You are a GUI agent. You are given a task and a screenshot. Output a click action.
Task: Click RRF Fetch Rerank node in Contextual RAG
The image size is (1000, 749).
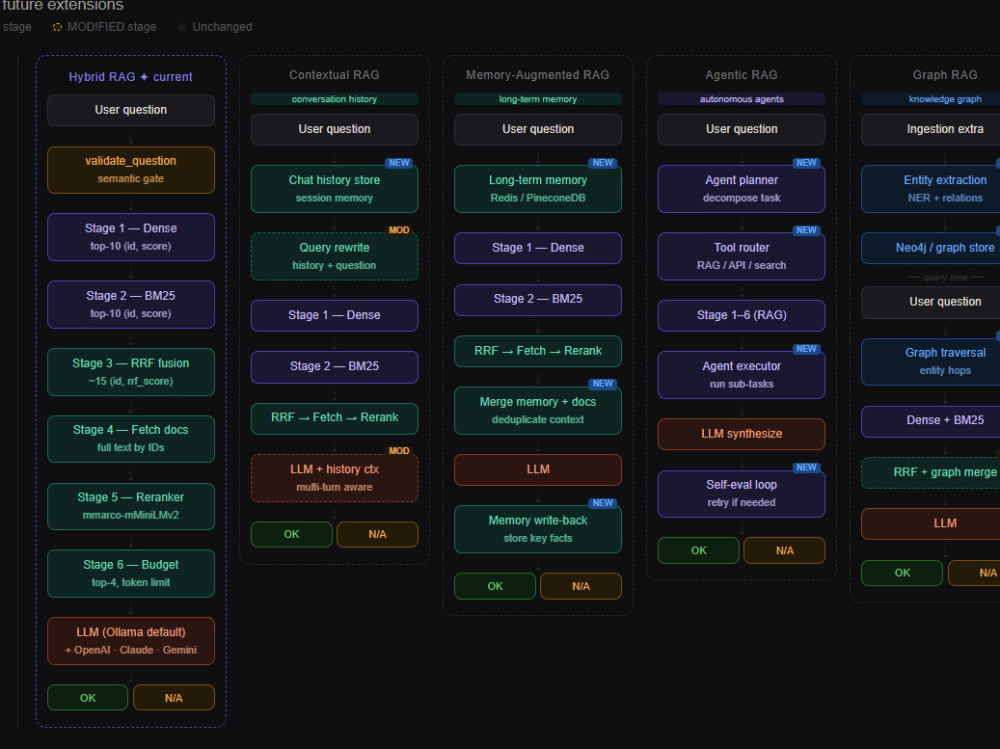(334, 418)
